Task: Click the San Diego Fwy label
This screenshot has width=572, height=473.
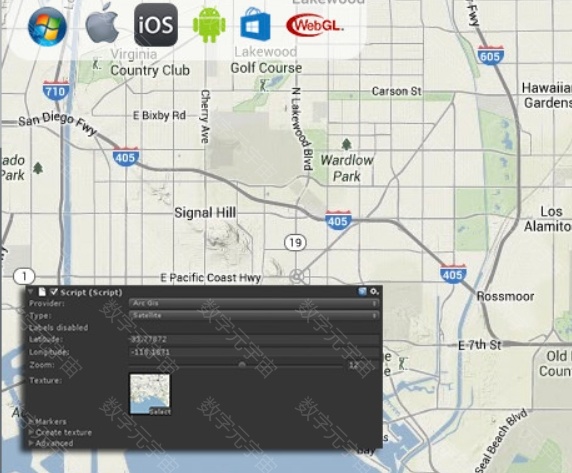Action: pyautogui.click(x=58, y=123)
